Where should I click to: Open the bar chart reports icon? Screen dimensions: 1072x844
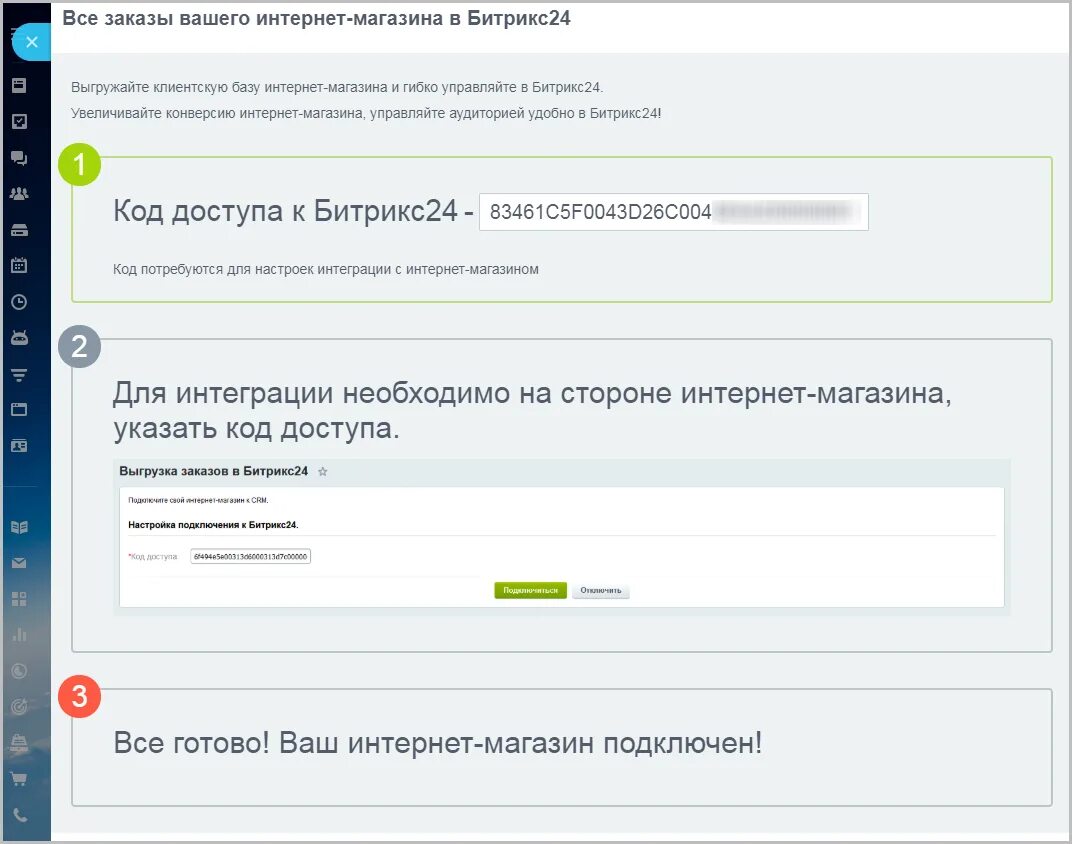[x=19, y=635]
